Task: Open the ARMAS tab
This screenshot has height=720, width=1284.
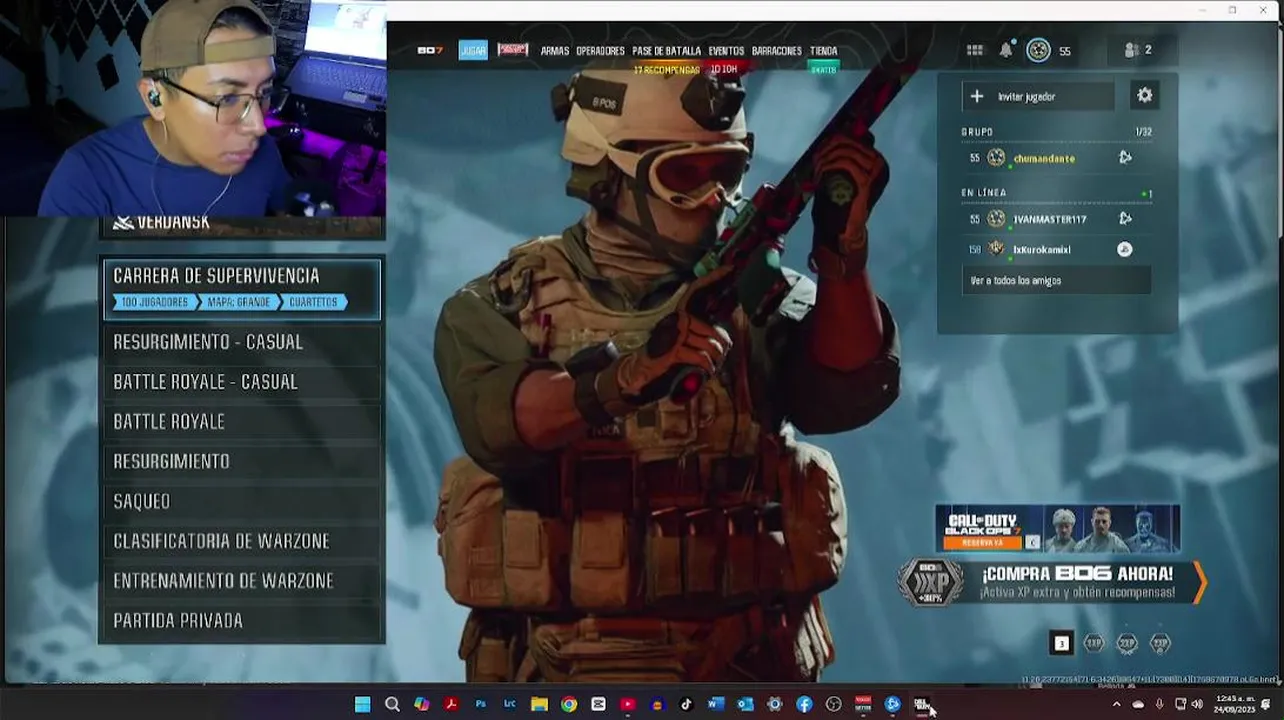Action: tap(555, 51)
